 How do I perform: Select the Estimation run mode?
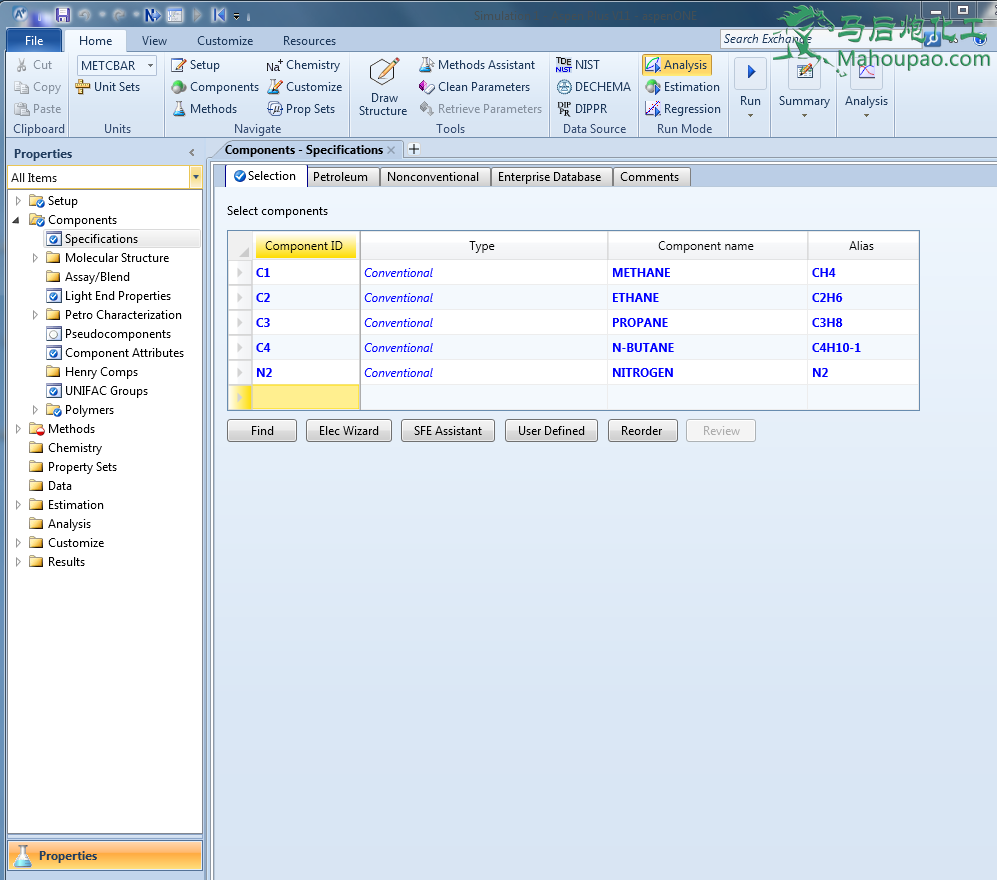pos(682,87)
